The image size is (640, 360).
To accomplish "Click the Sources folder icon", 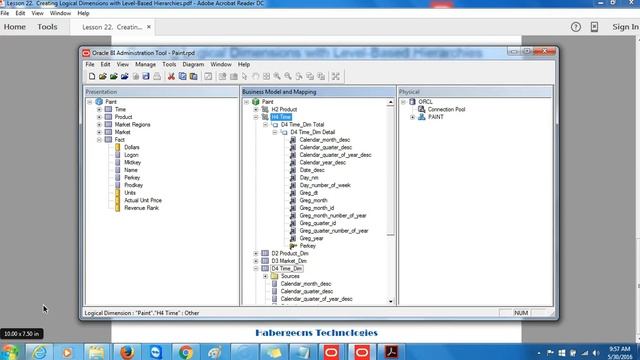I will (274, 276).
